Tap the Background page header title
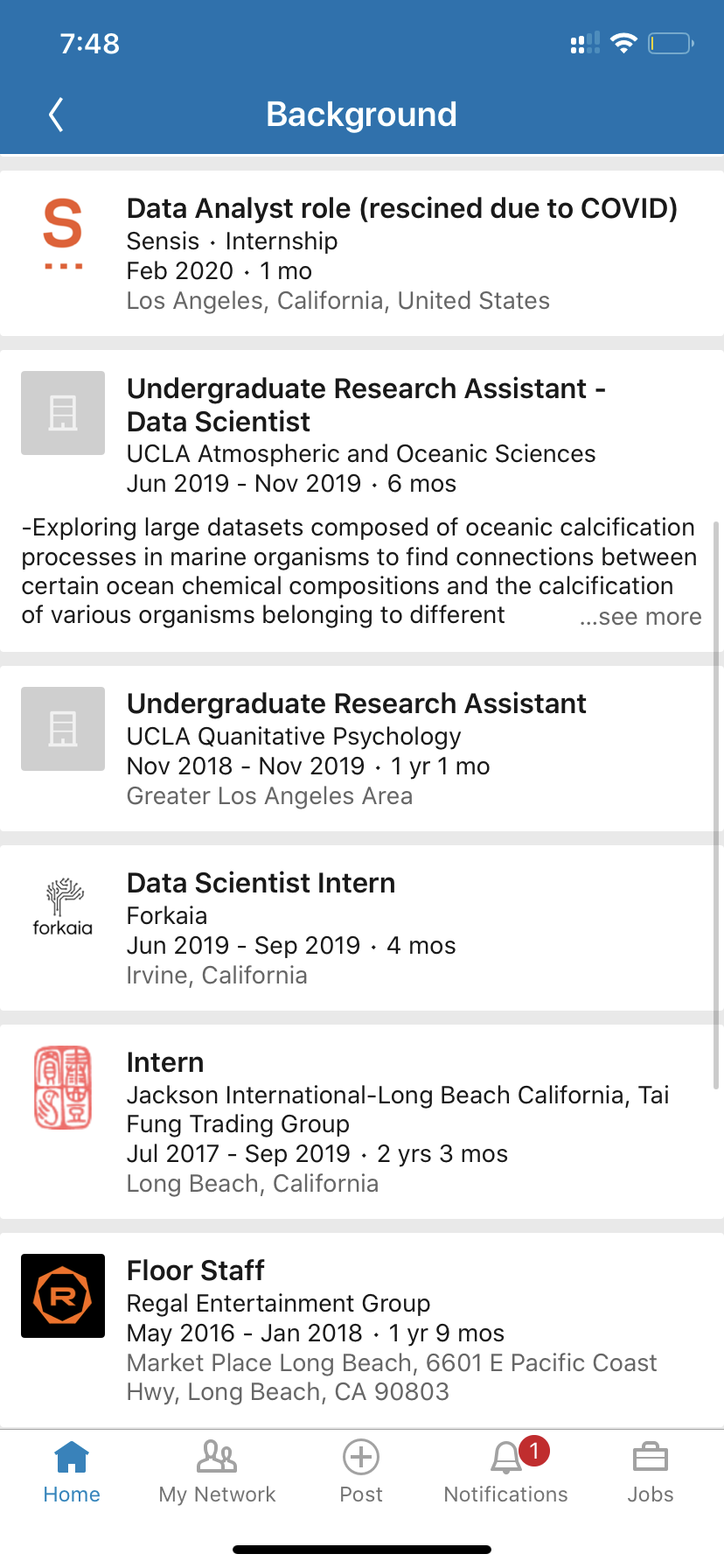The width and height of the screenshot is (724, 1568). coord(361,115)
